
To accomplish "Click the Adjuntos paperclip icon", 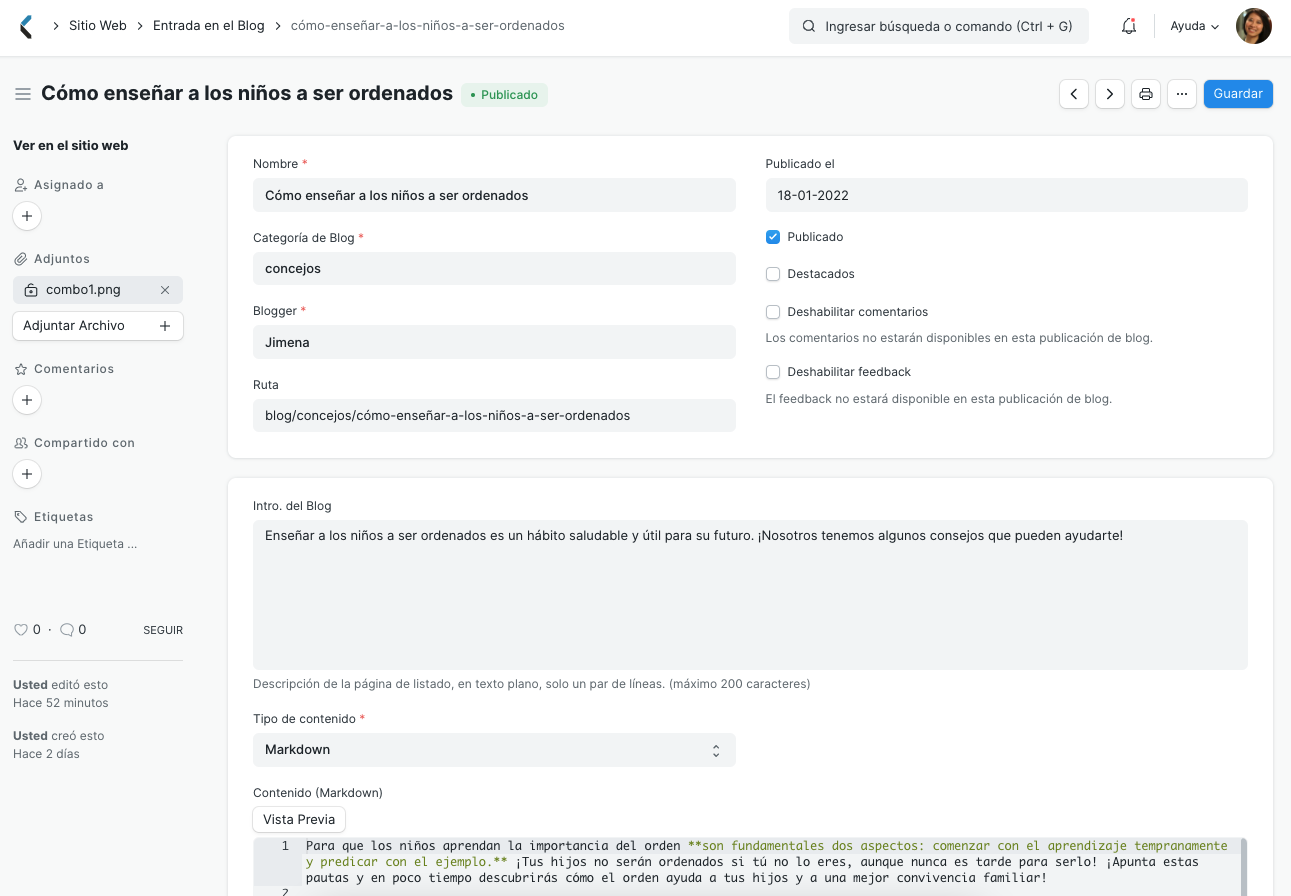I will click(x=20, y=259).
